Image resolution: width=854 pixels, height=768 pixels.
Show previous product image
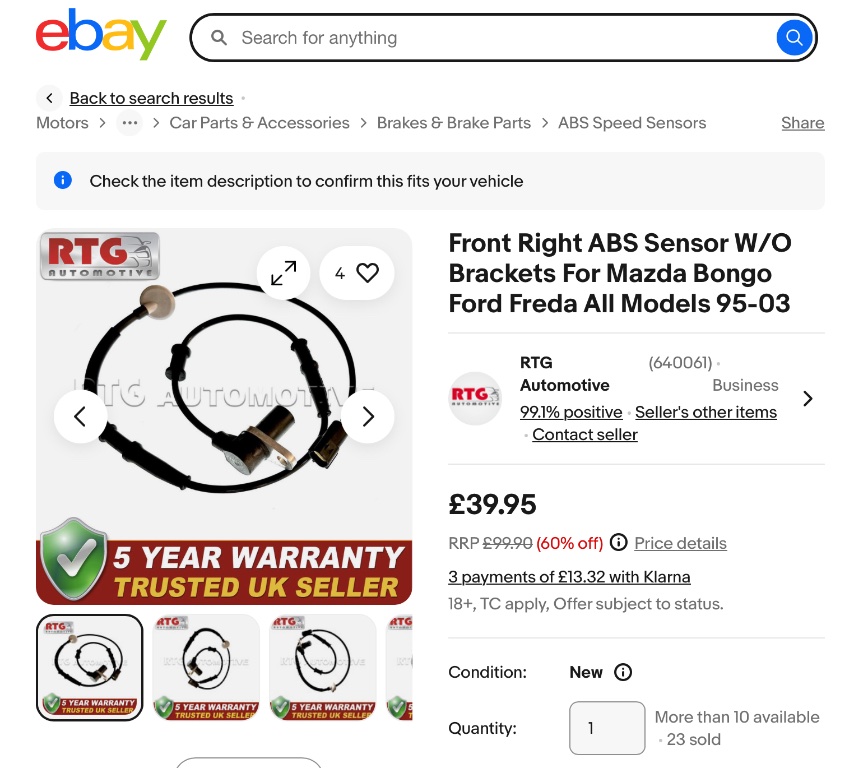[80, 416]
